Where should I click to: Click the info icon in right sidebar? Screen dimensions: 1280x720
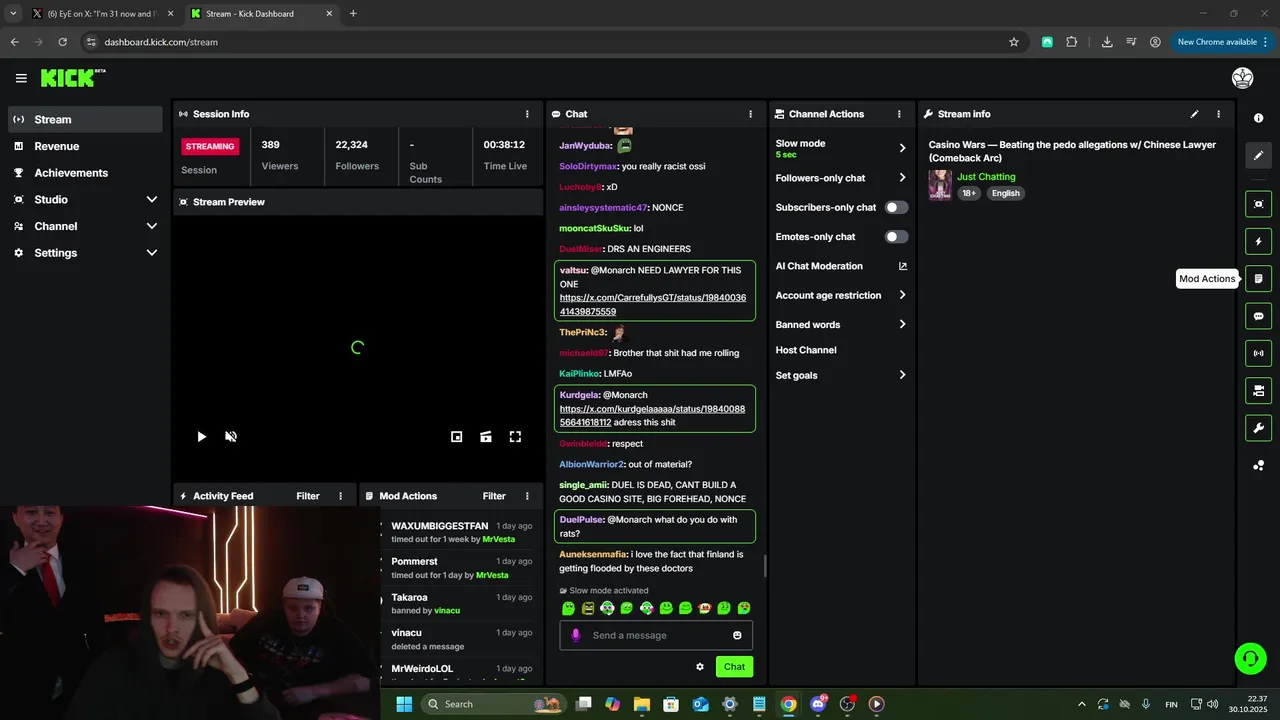pos(1258,118)
